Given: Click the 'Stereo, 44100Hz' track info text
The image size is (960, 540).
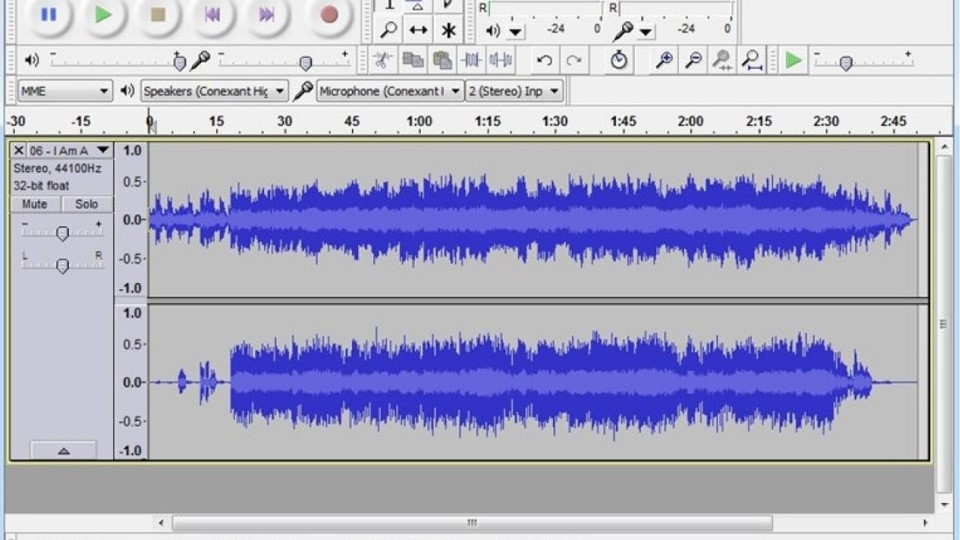Looking at the screenshot, I should click(58, 168).
